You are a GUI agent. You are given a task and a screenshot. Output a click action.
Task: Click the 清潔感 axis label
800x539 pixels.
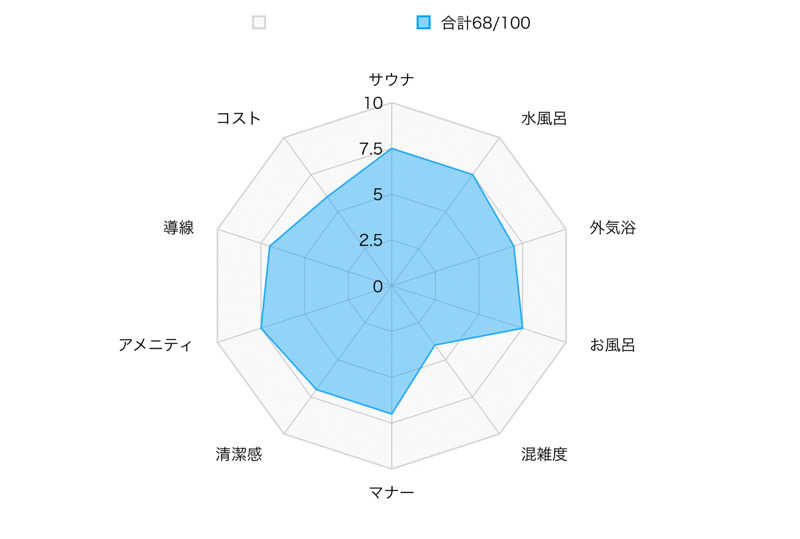coord(239,455)
